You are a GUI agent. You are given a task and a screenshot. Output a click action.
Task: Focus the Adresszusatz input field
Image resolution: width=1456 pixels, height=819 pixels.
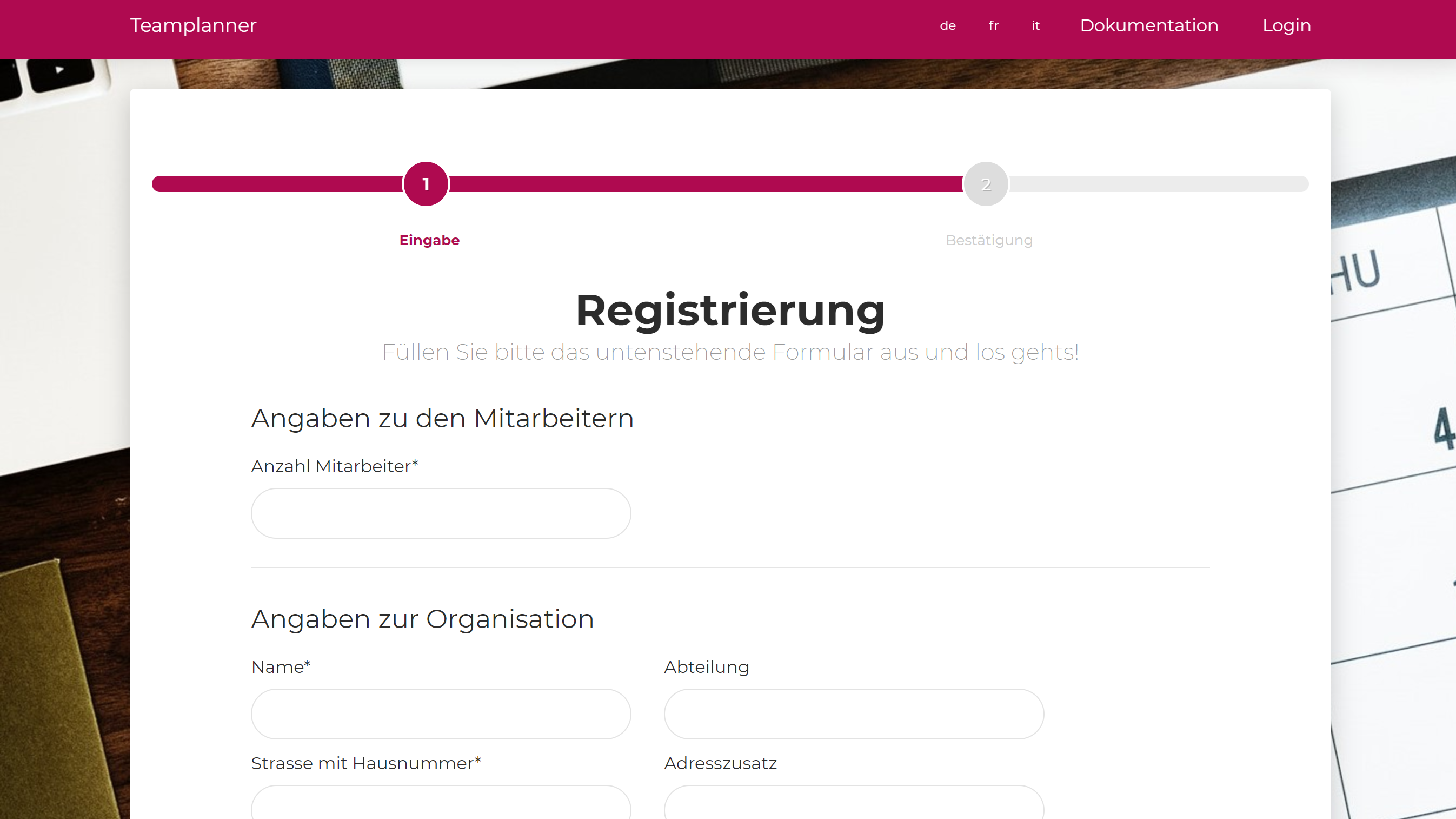(x=854, y=802)
